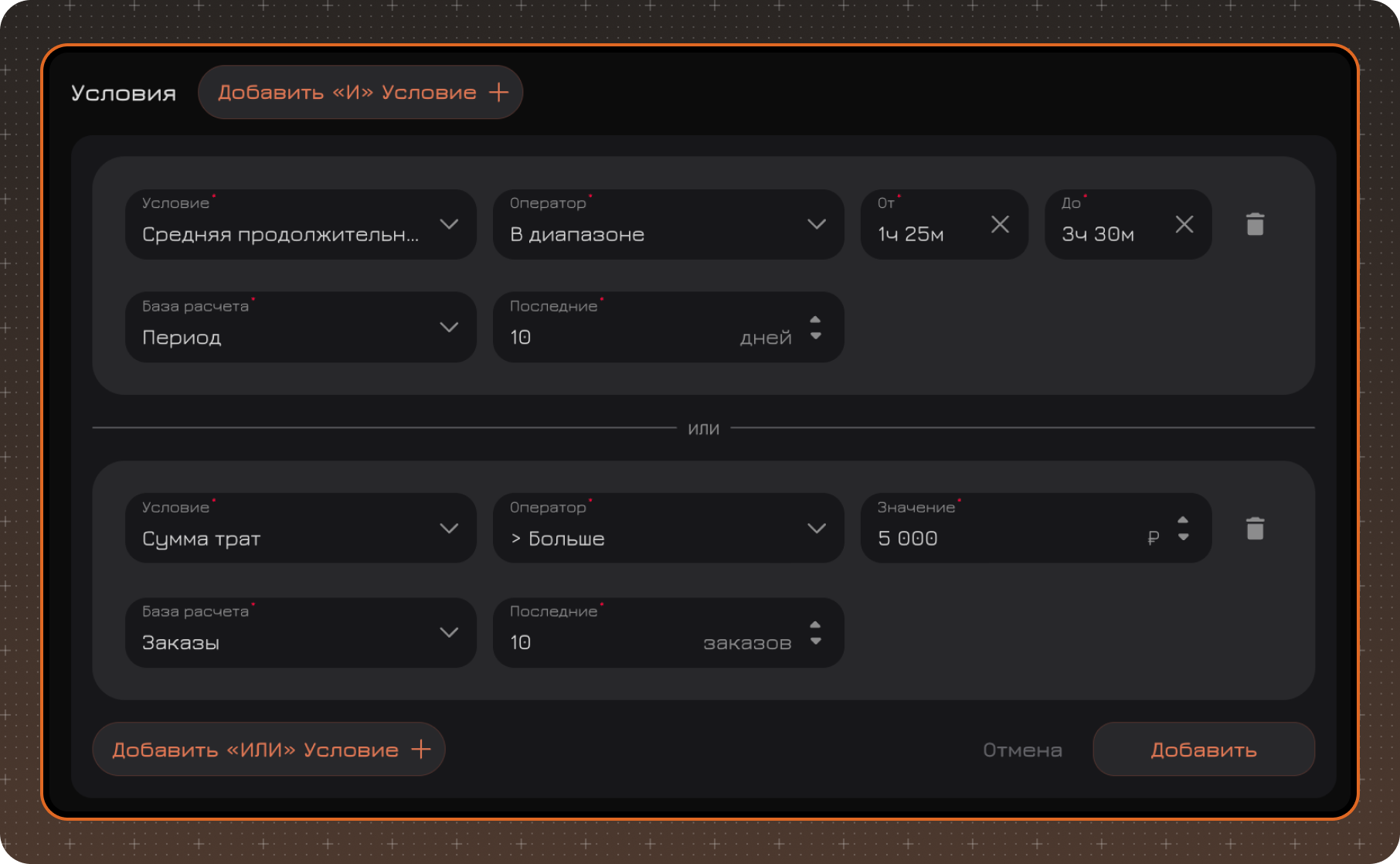Delete the 'Сумма трат' condition with trash icon
The height and width of the screenshot is (864, 1400).
tap(1255, 529)
